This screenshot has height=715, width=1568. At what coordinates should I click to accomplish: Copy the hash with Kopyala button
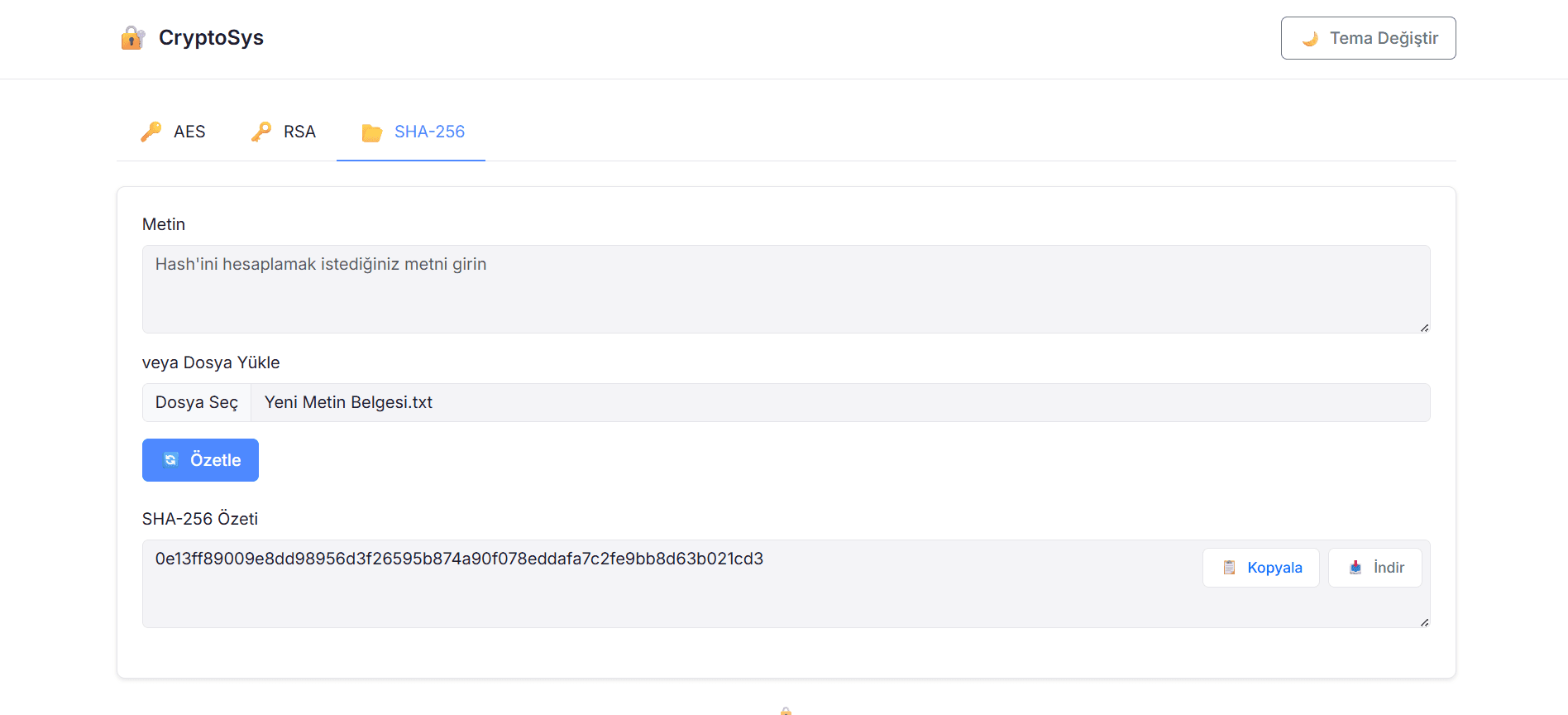(1260, 568)
